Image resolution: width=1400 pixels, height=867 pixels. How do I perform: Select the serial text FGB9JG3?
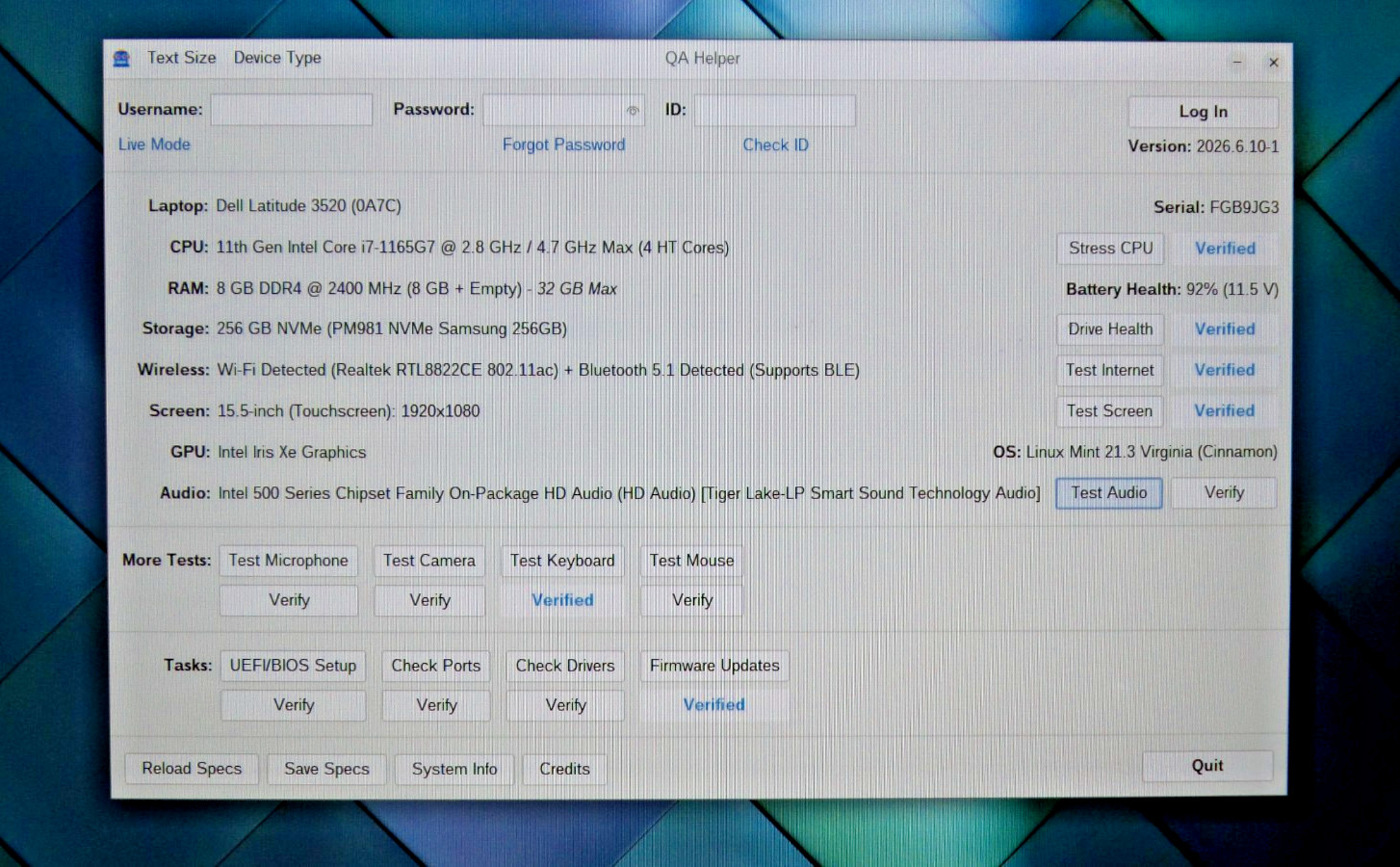click(x=1244, y=207)
